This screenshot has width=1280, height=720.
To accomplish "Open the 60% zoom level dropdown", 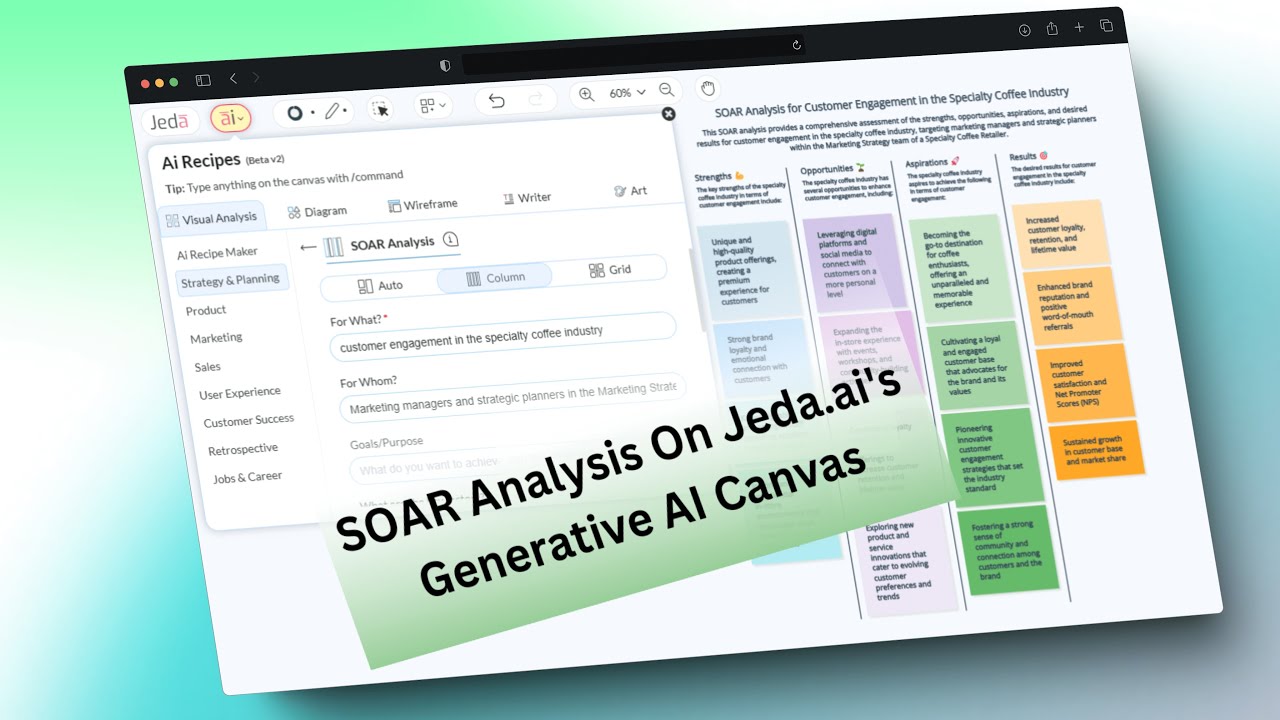I will pos(628,92).
